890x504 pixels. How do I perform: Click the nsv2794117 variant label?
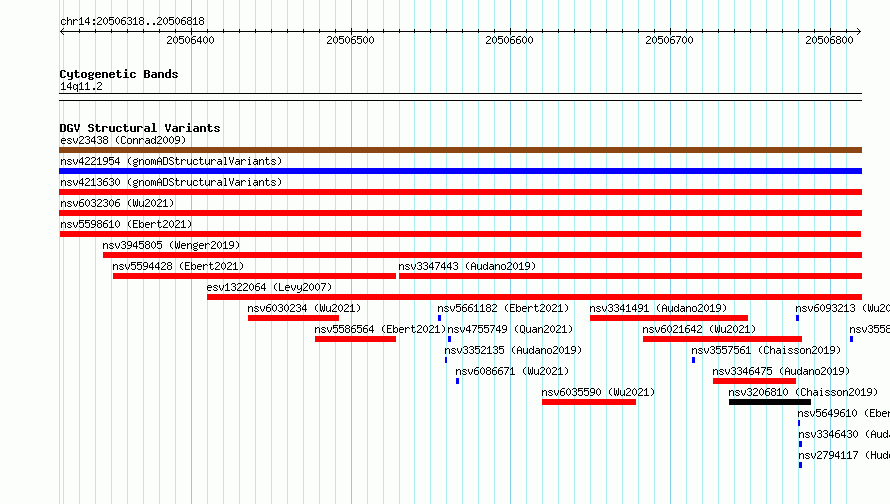pos(843,455)
